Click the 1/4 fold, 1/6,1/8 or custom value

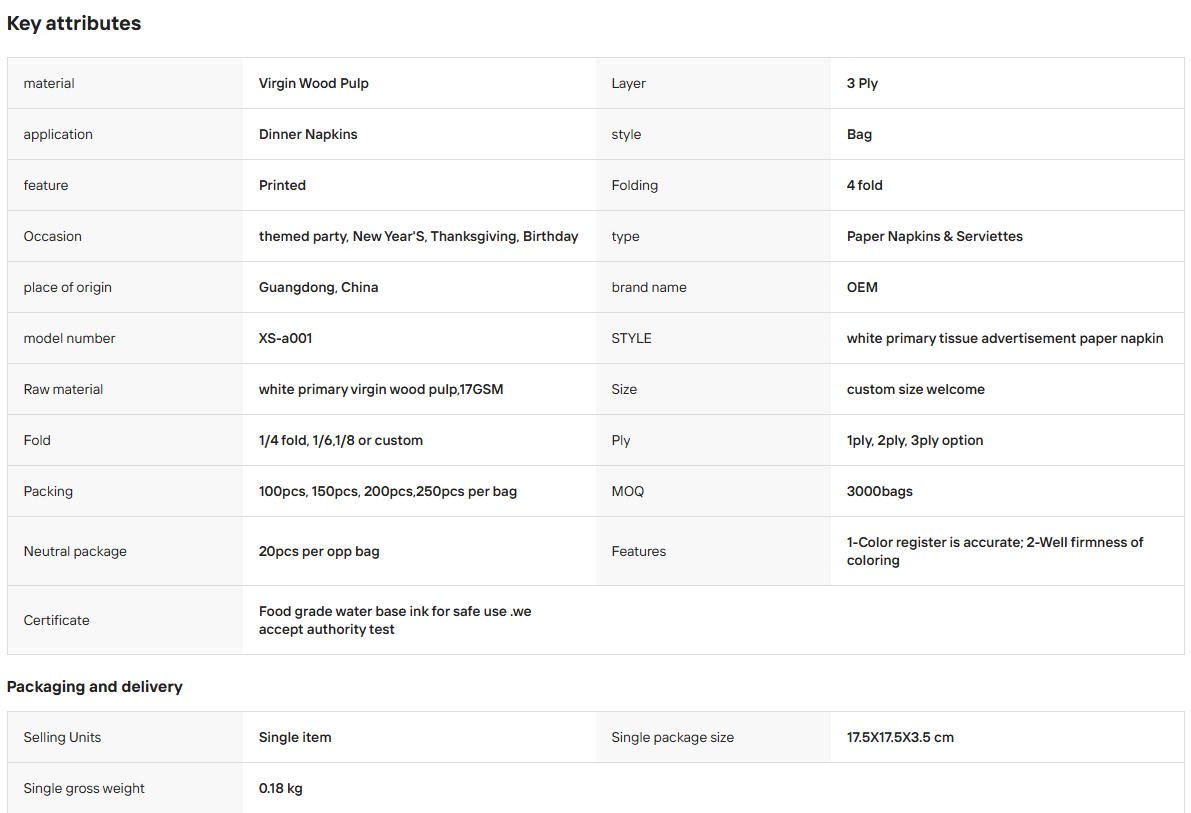tap(340, 440)
